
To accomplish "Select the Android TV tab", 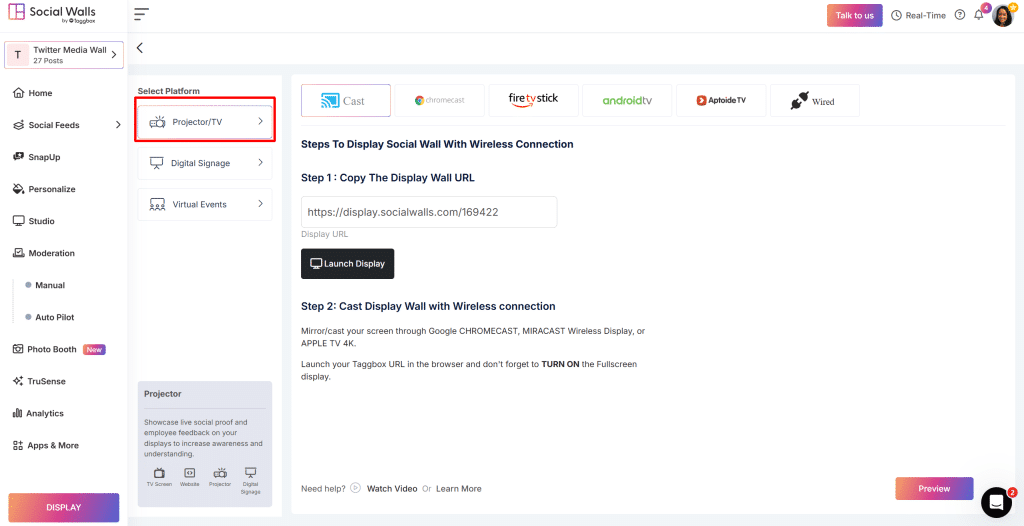I will tap(627, 100).
